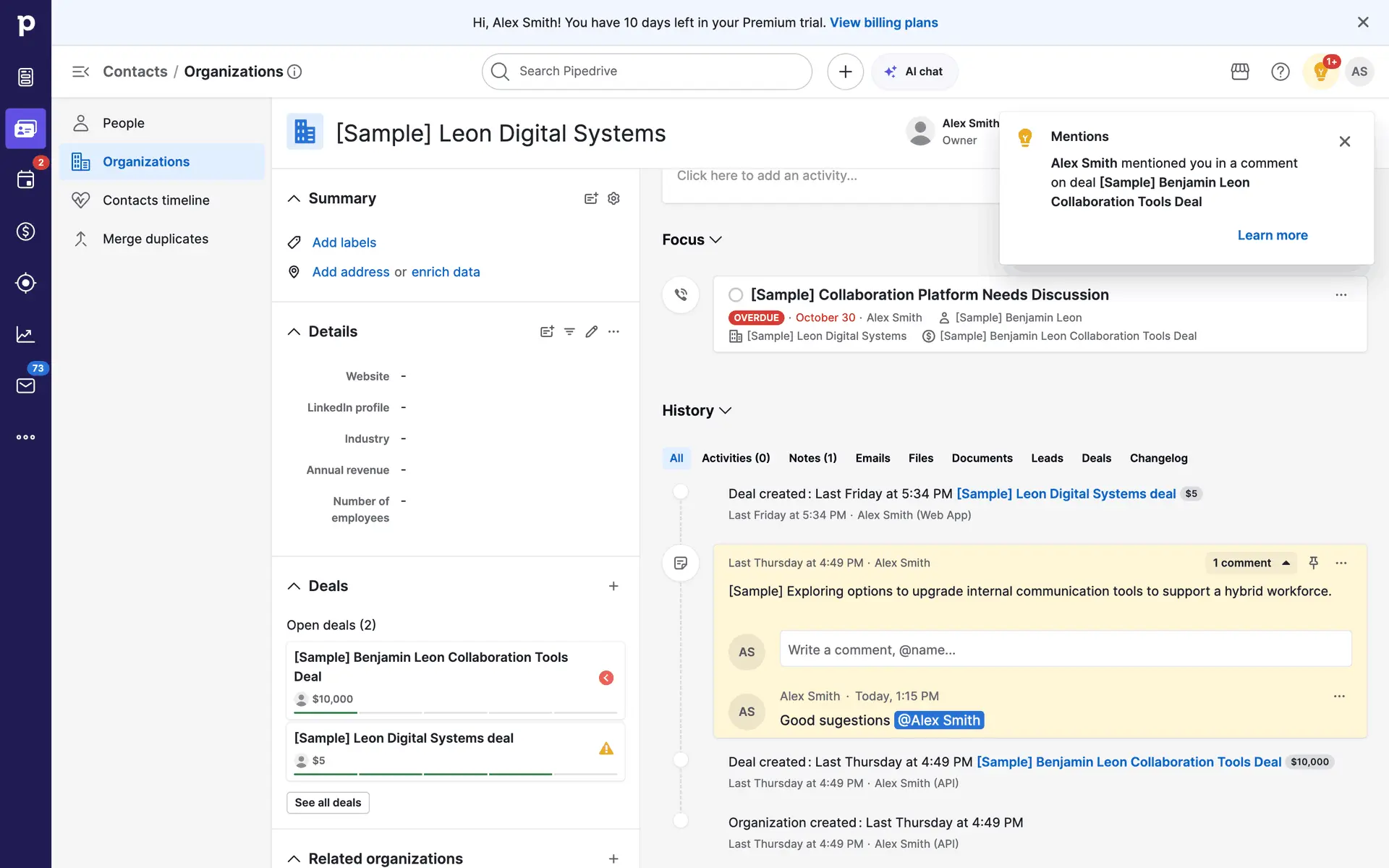Image resolution: width=1389 pixels, height=868 pixels.
Task: Click the Sales Assistant lightbulb icon
Action: pyautogui.click(x=1320, y=72)
